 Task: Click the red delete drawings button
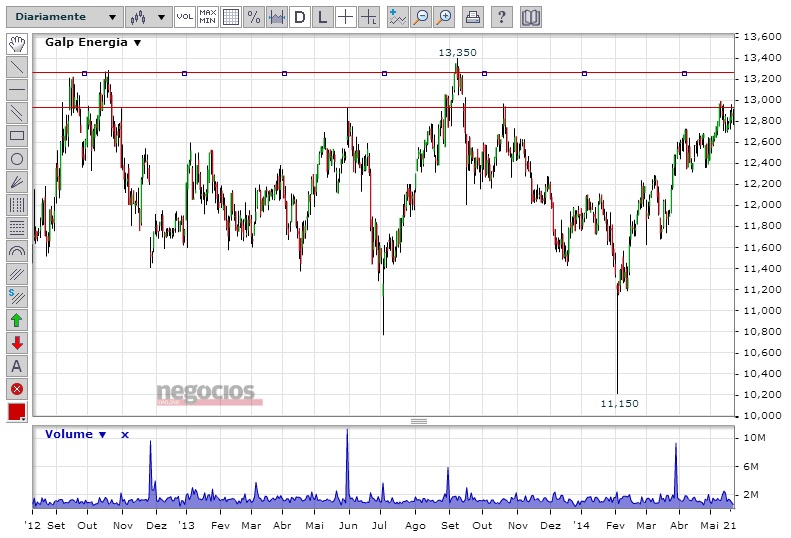(17, 389)
